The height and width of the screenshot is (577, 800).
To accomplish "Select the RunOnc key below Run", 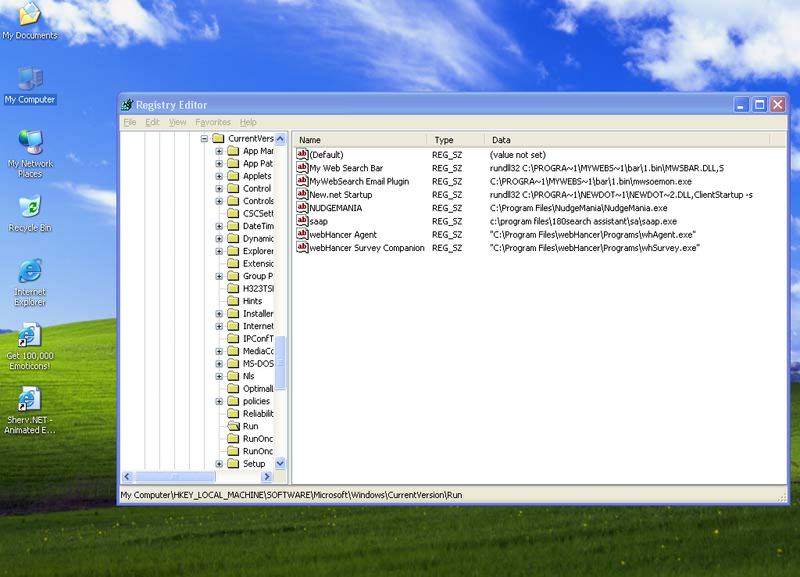I will (258, 439).
